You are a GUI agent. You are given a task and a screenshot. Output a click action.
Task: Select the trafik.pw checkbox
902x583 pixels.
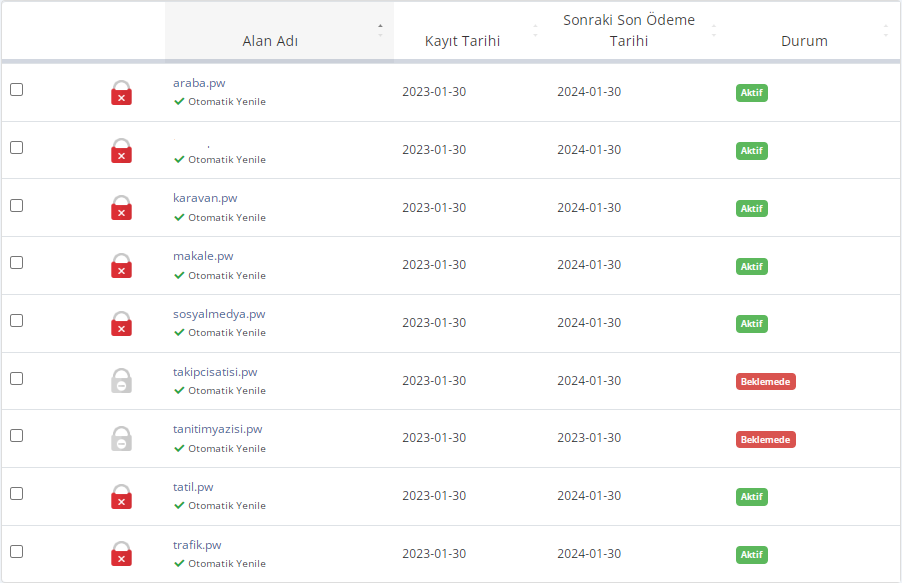click(17, 551)
